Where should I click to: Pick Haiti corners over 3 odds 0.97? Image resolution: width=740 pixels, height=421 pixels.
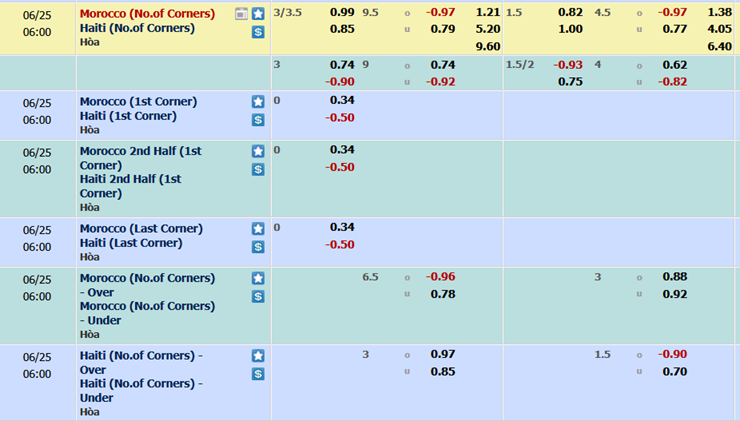[x=443, y=354]
